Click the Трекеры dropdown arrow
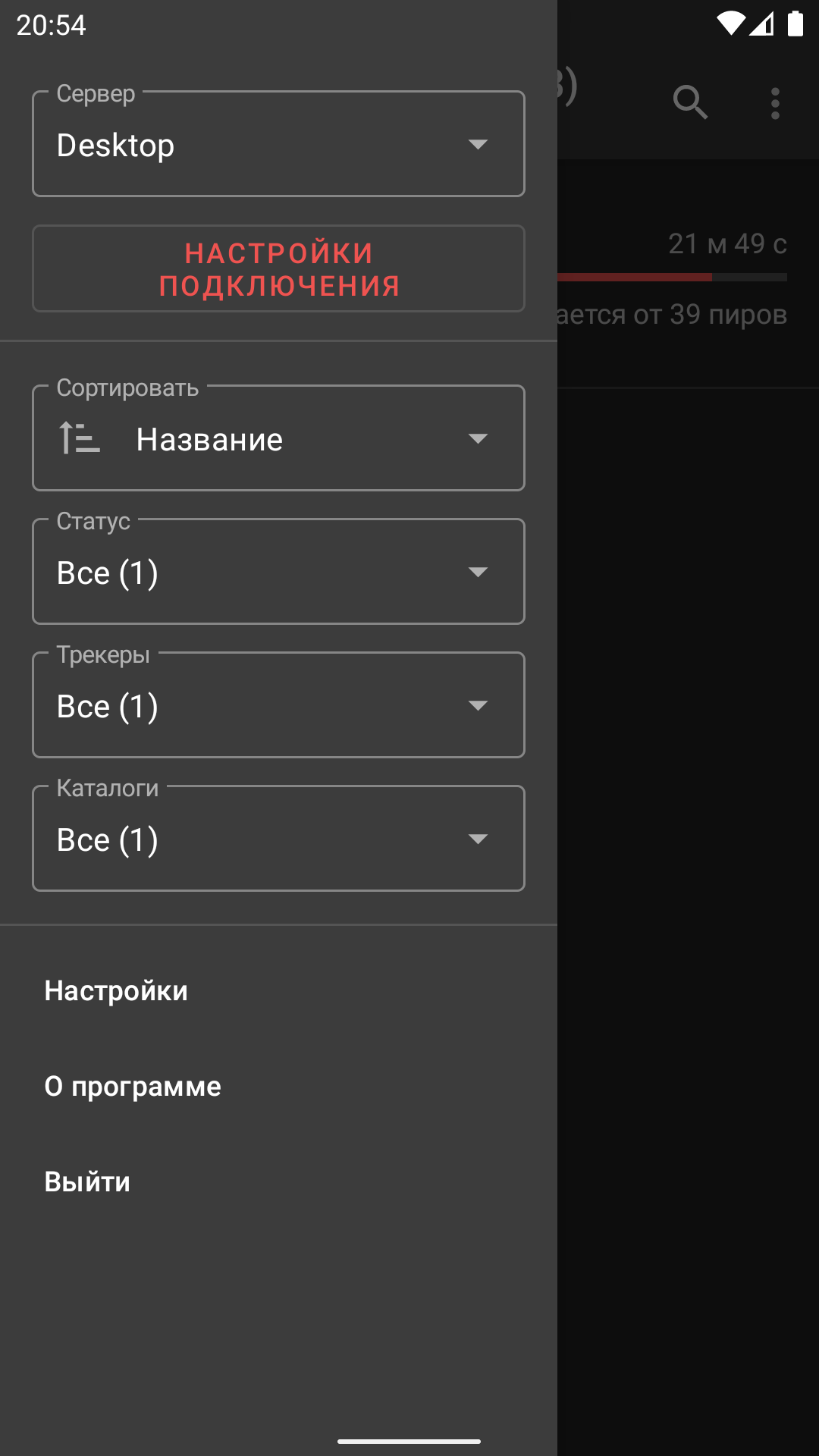Screen dimensions: 819x1456 click(478, 705)
